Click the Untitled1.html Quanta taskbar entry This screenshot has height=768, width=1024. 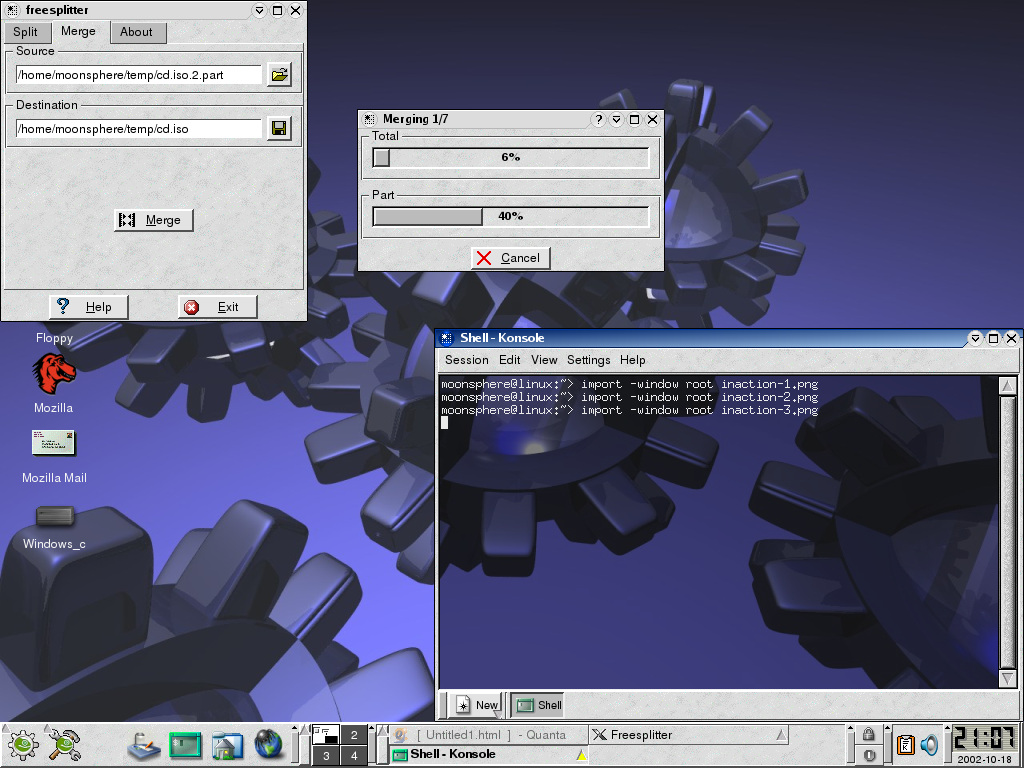(488, 735)
